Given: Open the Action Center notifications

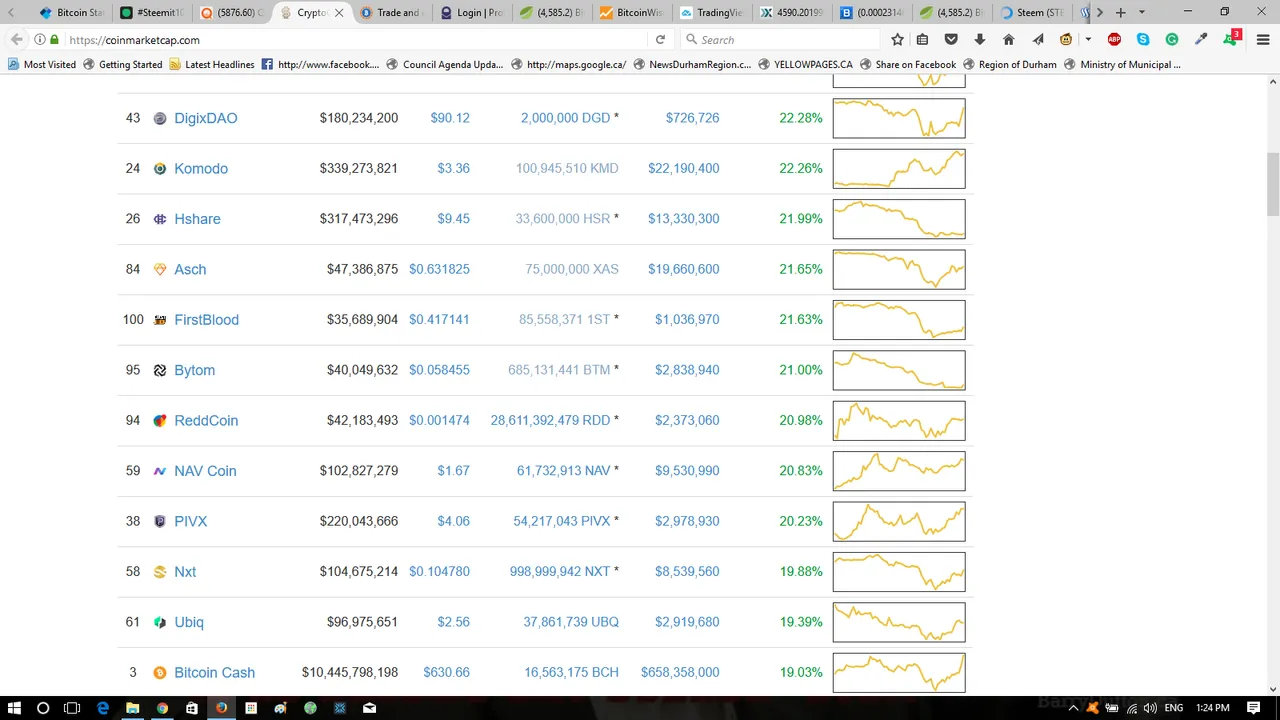Looking at the screenshot, I should coord(1254,708).
